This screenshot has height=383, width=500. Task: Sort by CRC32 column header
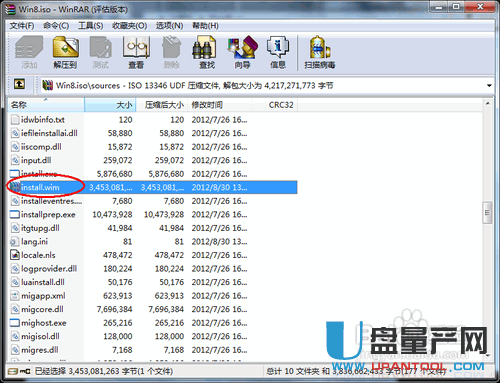click(x=275, y=105)
